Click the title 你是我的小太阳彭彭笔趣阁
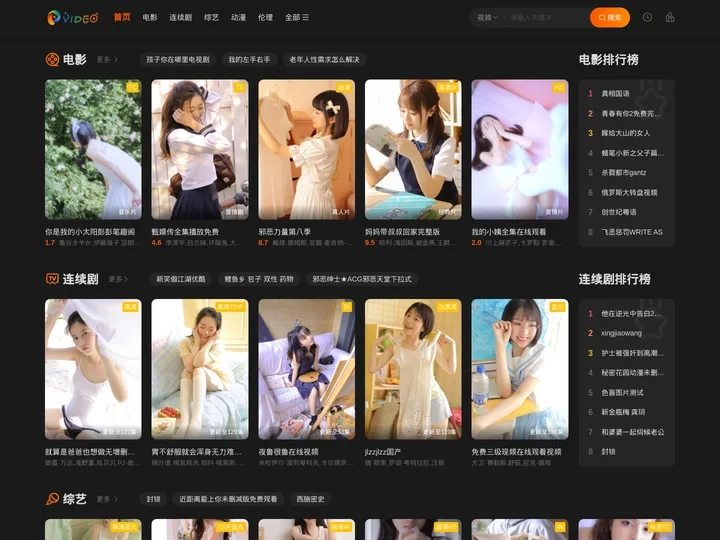 pos(90,232)
